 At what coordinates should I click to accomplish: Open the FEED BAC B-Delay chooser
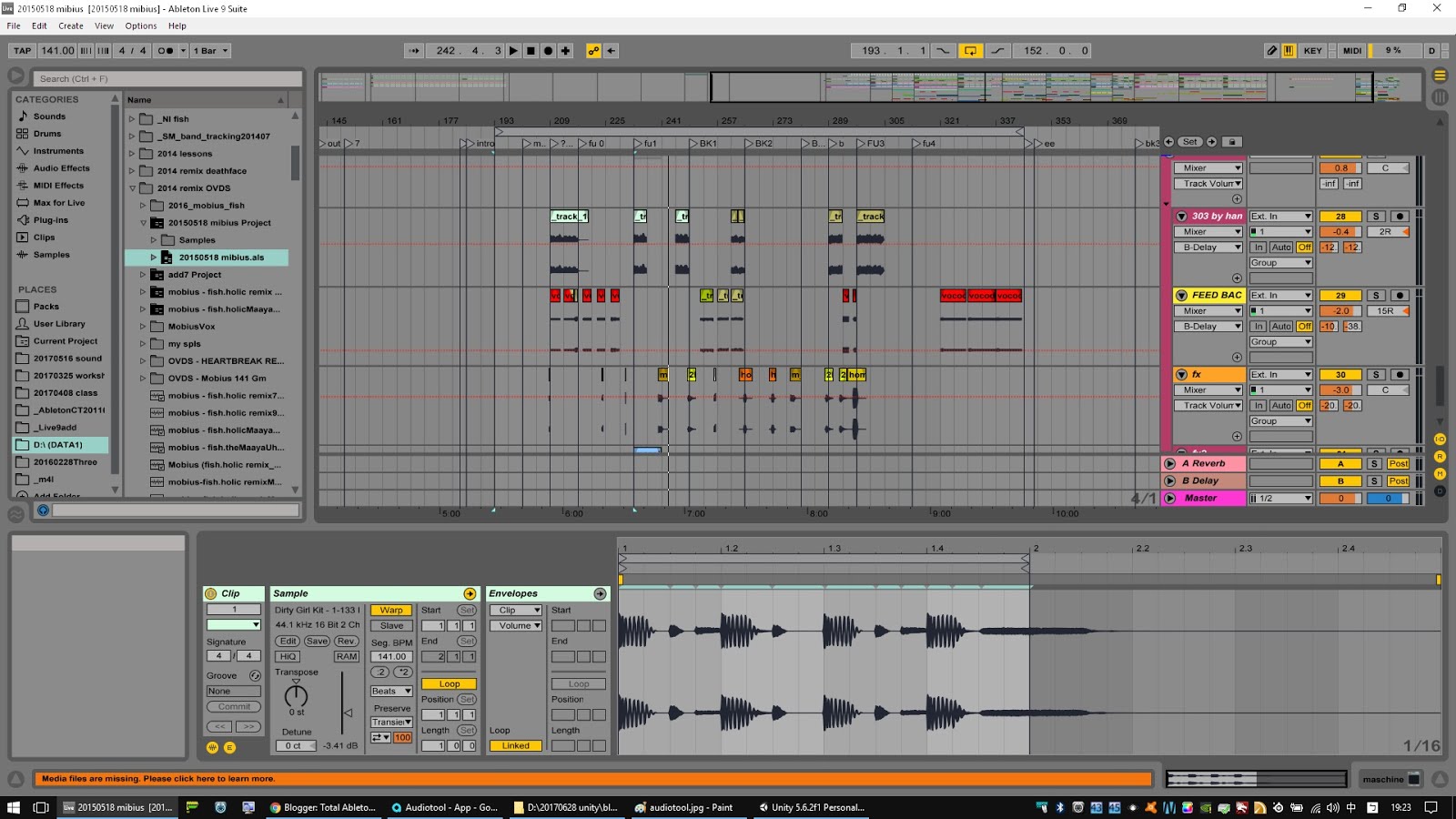(1208, 327)
